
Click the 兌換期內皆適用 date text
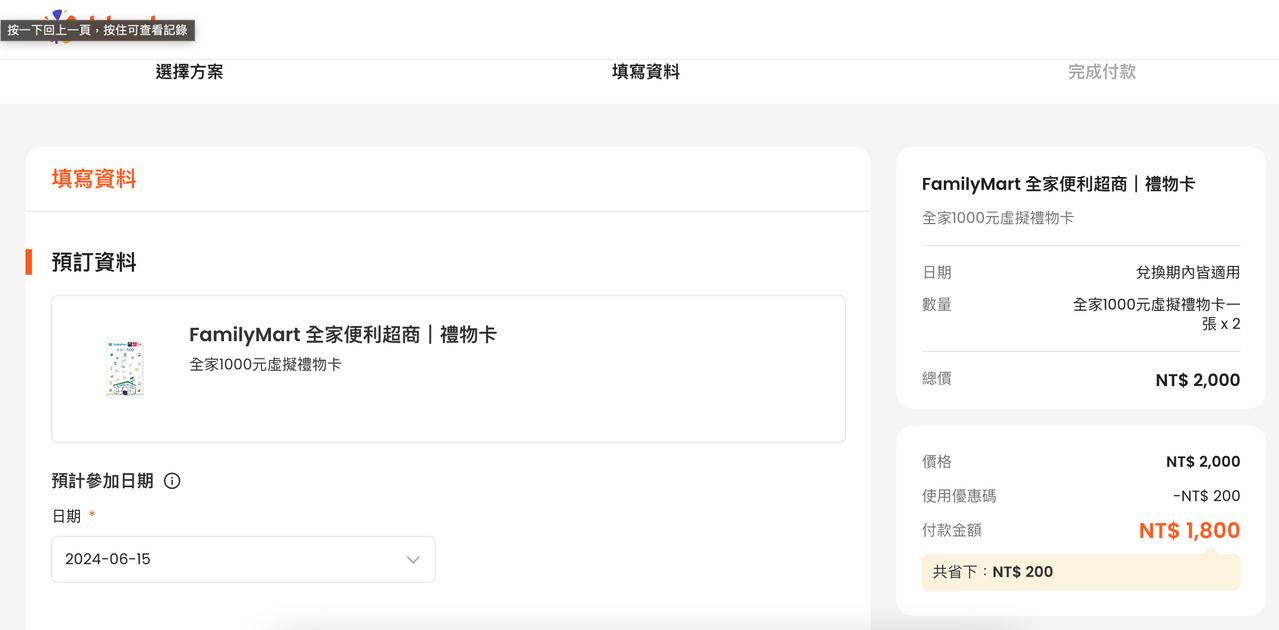1187,273
